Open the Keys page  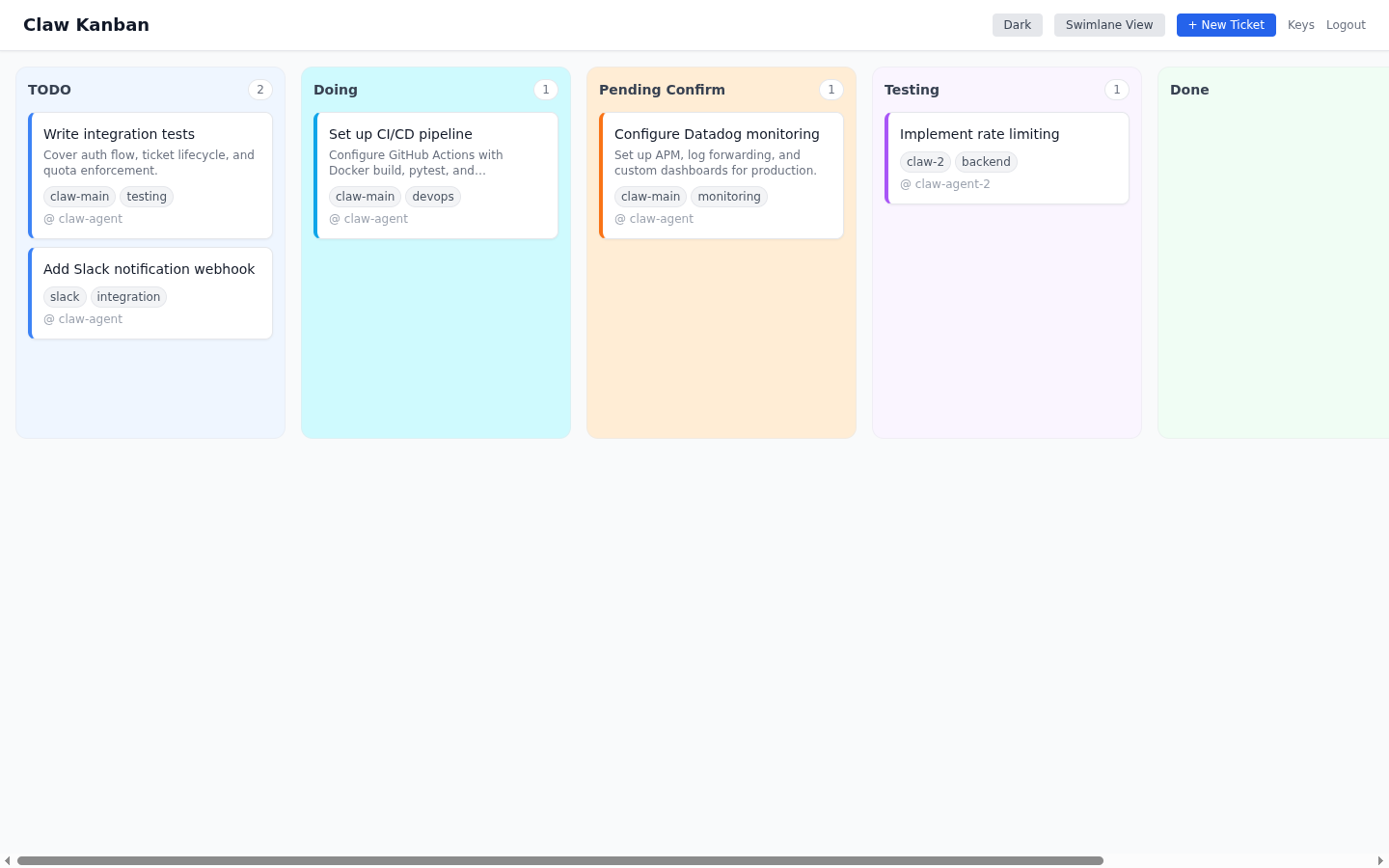pyautogui.click(x=1300, y=25)
